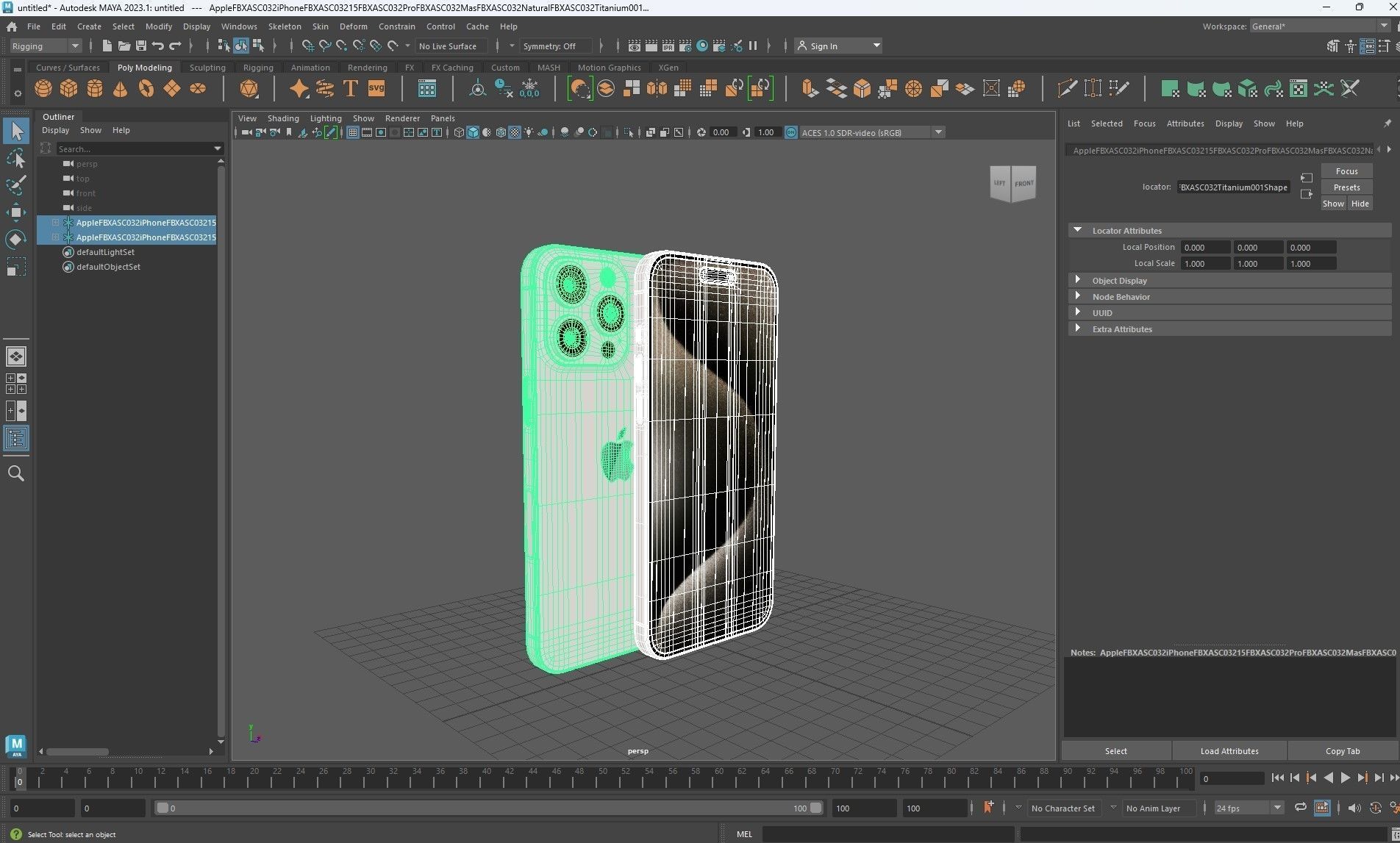Screen dimensions: 1400x843
Task: Create a polygon cube from the shelf
Action: 69,89
